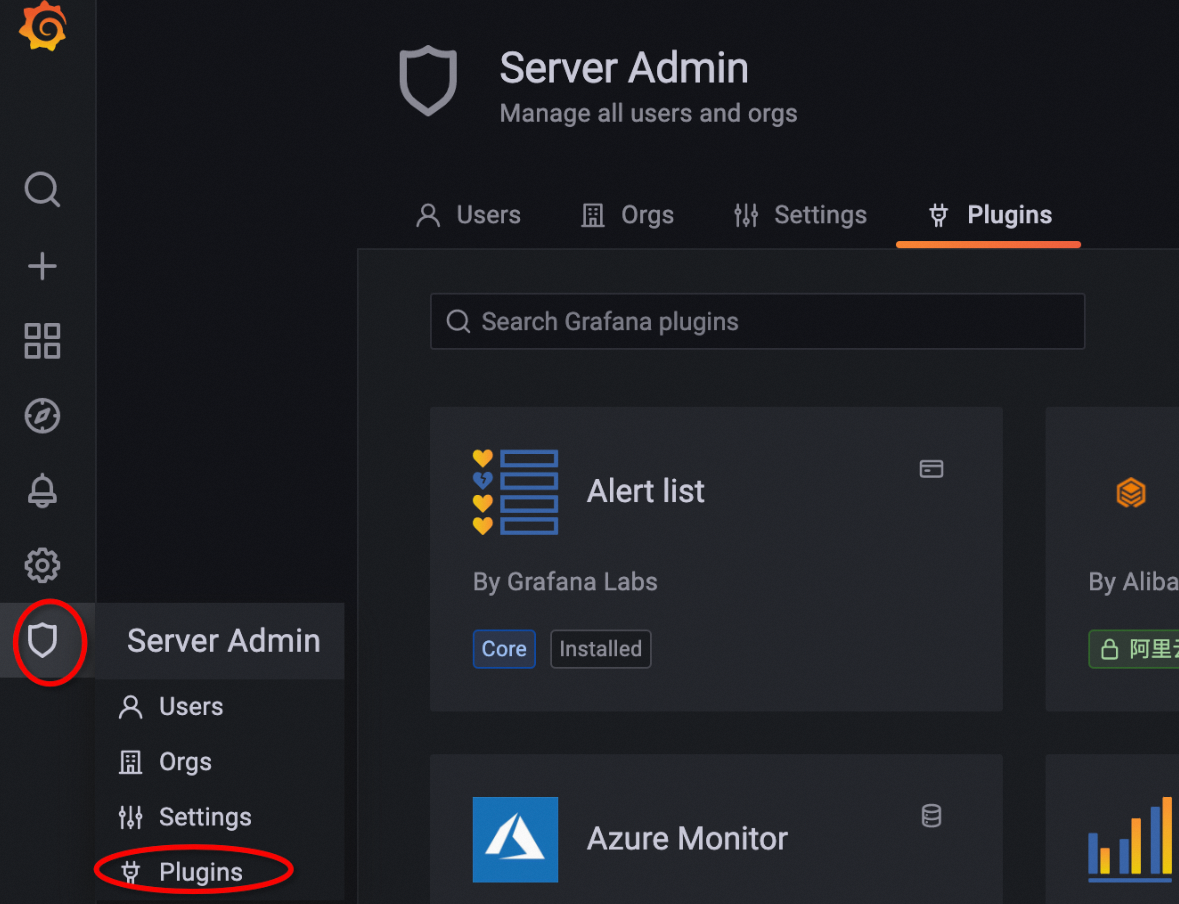Select Plugins in Server Admin flyout menu
1179x904 pixels.
[x=181, y=872]
